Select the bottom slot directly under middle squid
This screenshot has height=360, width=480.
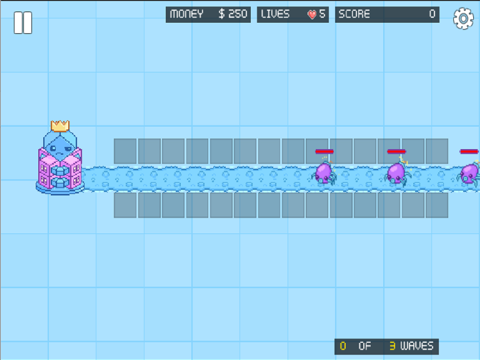(389, 205)
